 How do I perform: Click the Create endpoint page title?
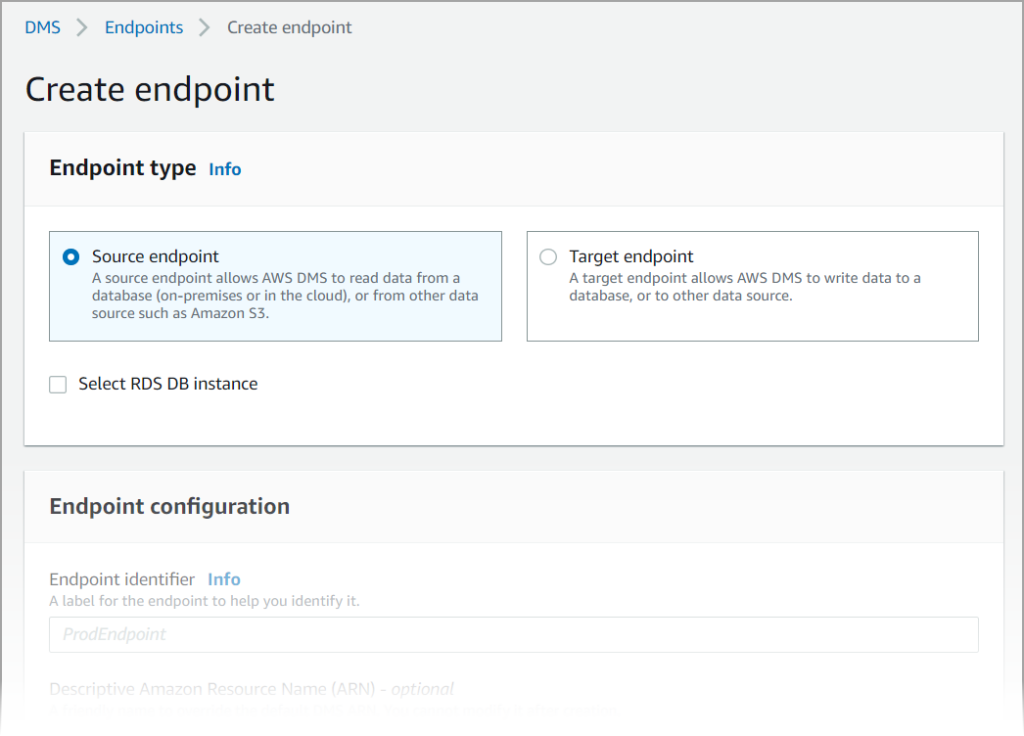150,89
